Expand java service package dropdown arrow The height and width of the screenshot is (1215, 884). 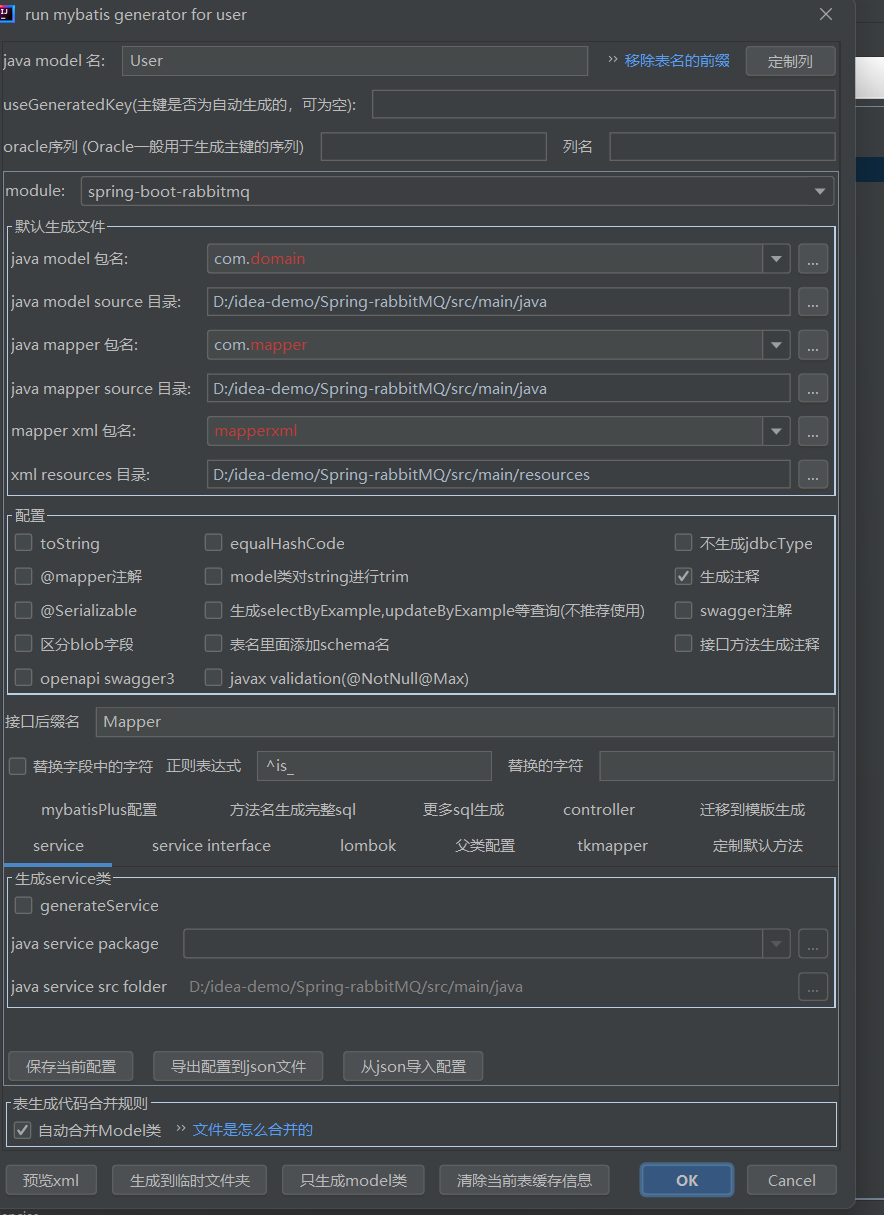(x=777, y=943)
